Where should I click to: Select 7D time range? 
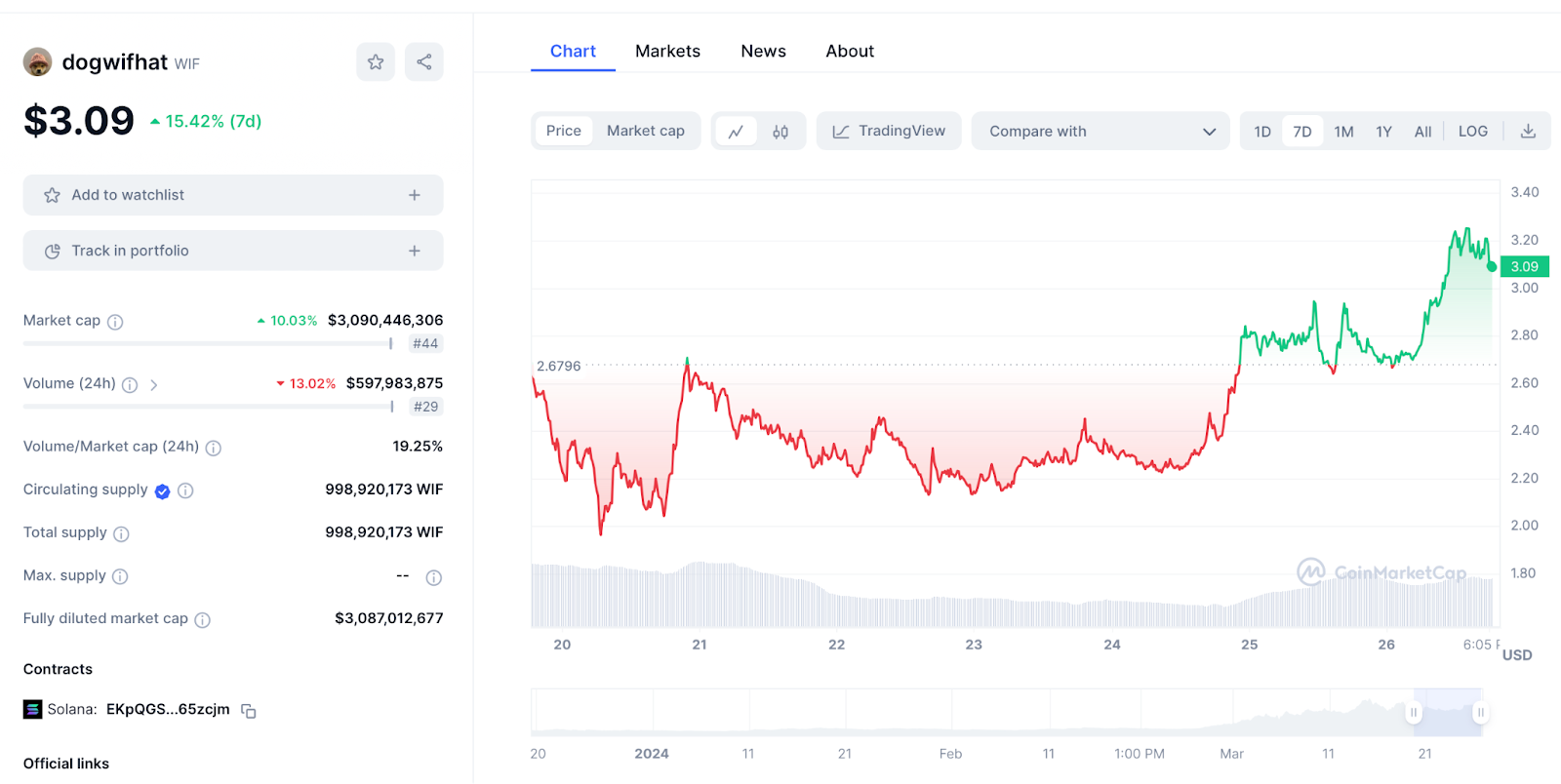coord(1302,132)
